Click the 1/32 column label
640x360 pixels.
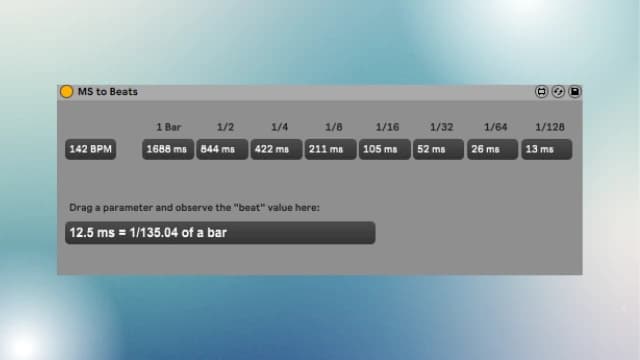(x=442, y=127)
